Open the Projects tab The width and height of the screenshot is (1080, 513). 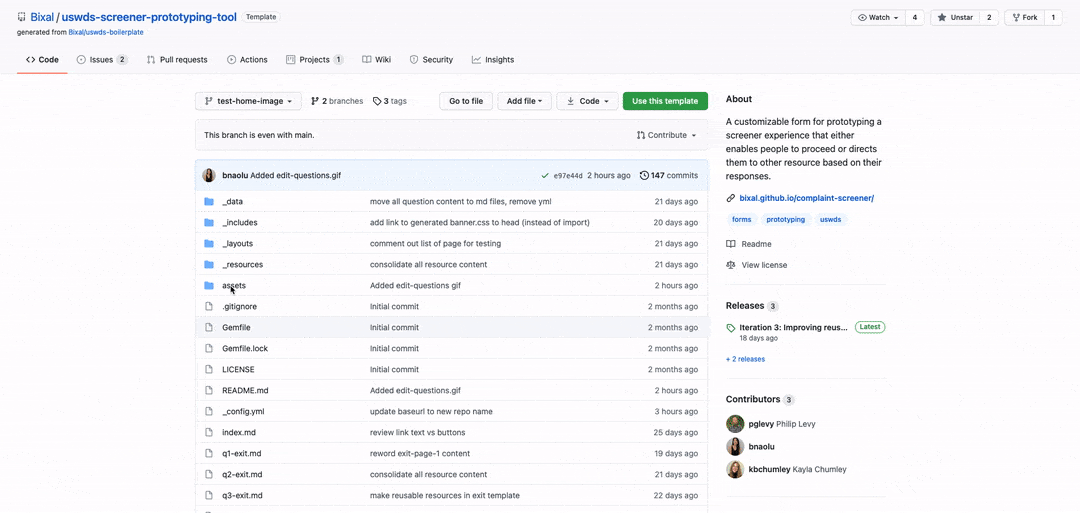pyautogui.click(x=315, y=60)
